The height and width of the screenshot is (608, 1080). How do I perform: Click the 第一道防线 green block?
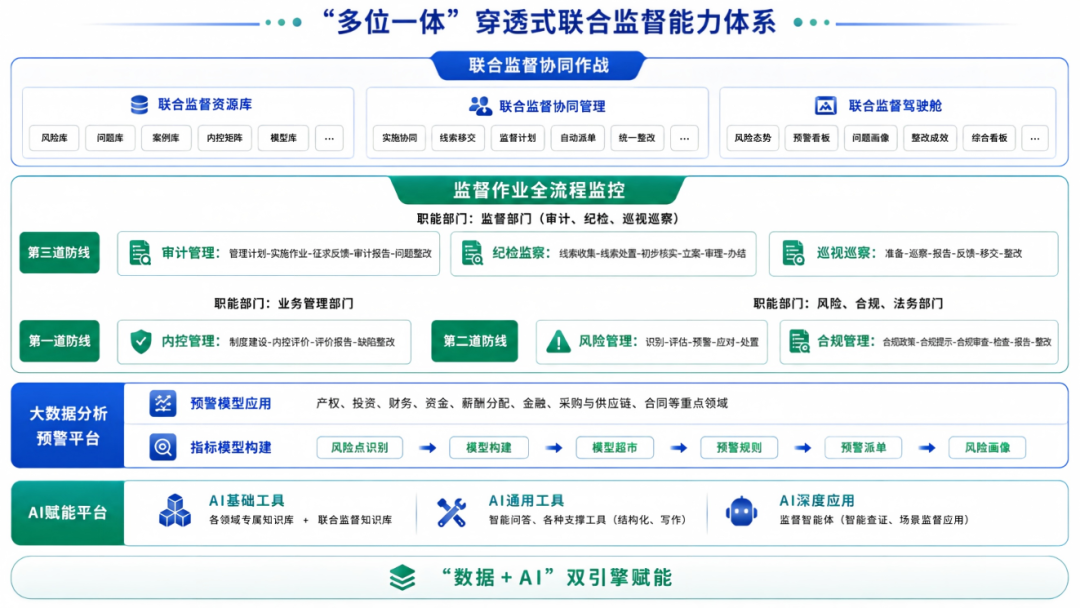click(x=59, y=341)
